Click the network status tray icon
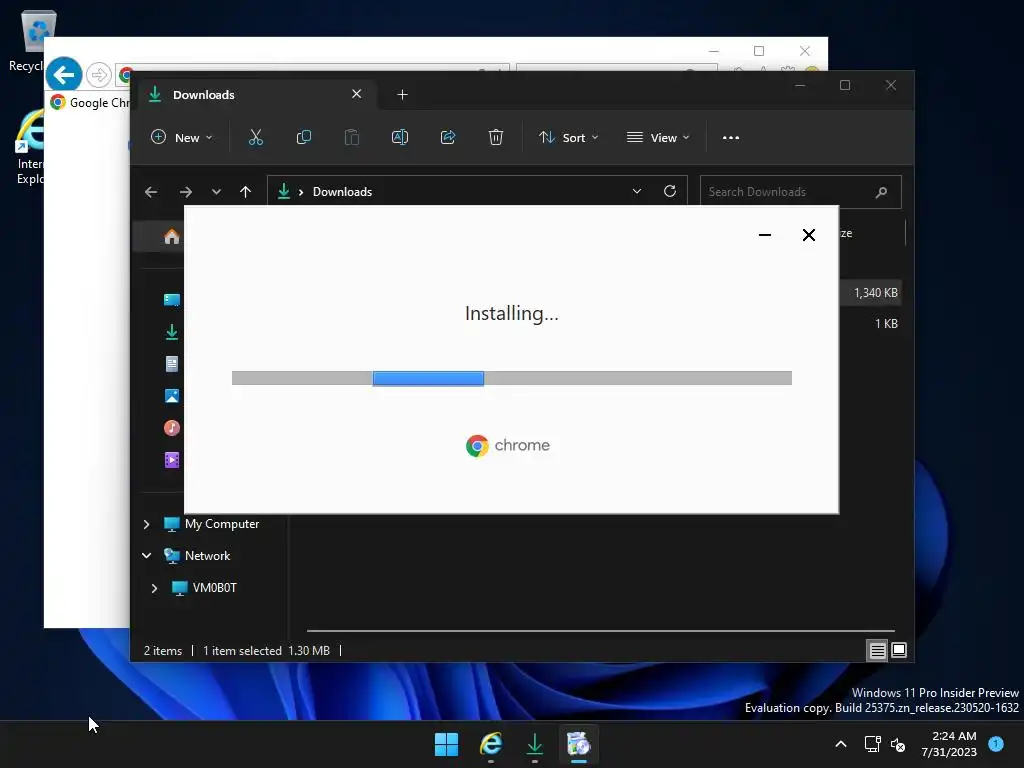1024x768 pixels. click(872, 744)
